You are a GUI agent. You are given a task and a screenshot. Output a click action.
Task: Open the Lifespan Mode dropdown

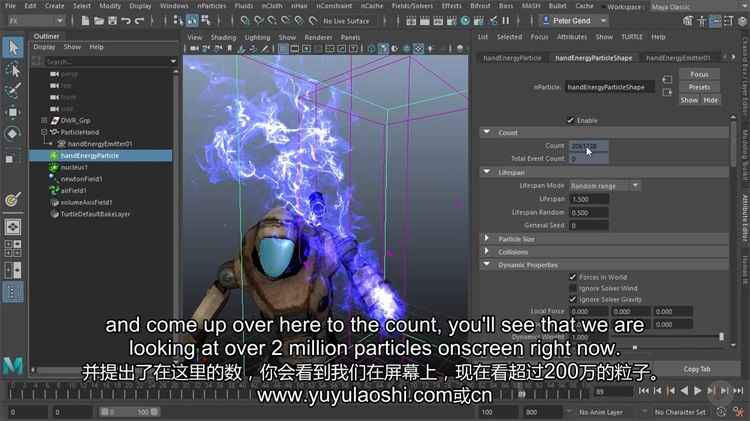pos(605,186)
